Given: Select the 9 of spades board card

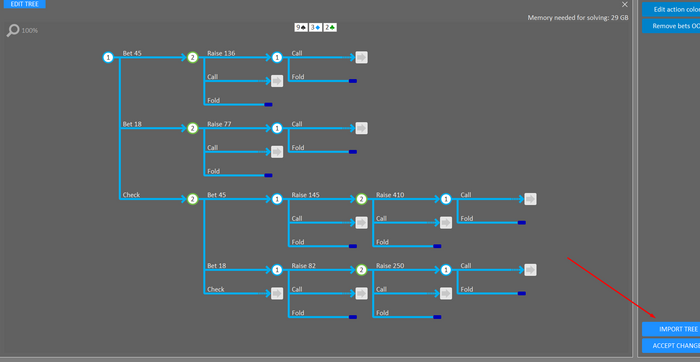Looking at the screenshot, I should click(301, 27).
